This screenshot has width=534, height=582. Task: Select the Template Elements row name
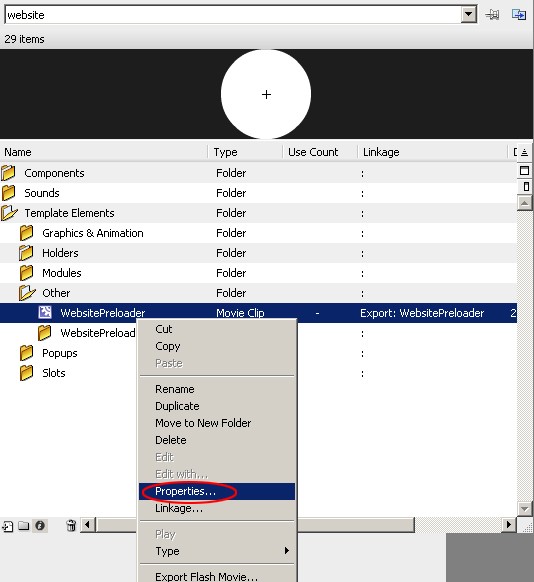tap(69, 213)
